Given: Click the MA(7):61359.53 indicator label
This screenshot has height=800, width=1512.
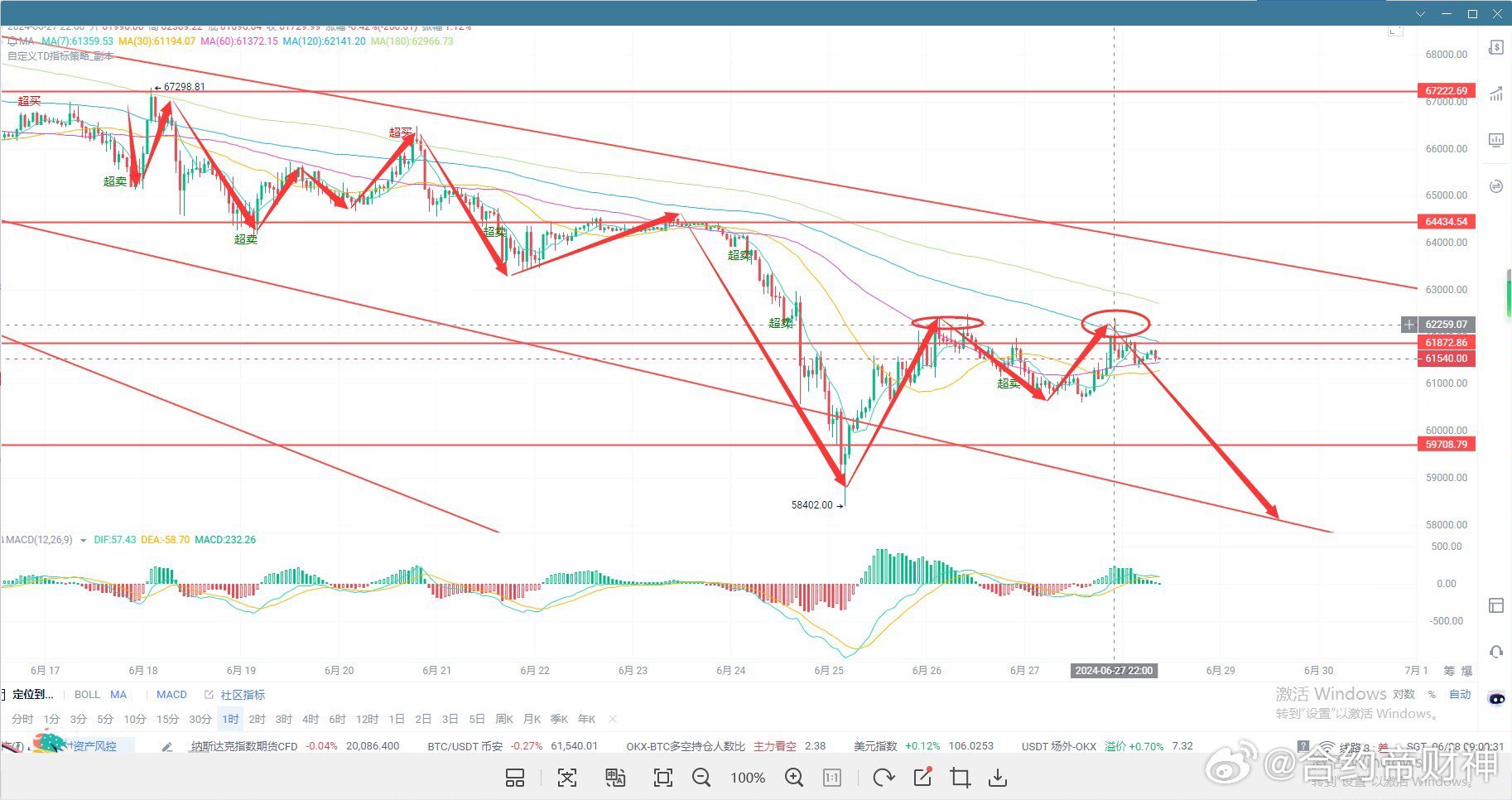Looking at the screenshot, I should pos(77,41).
